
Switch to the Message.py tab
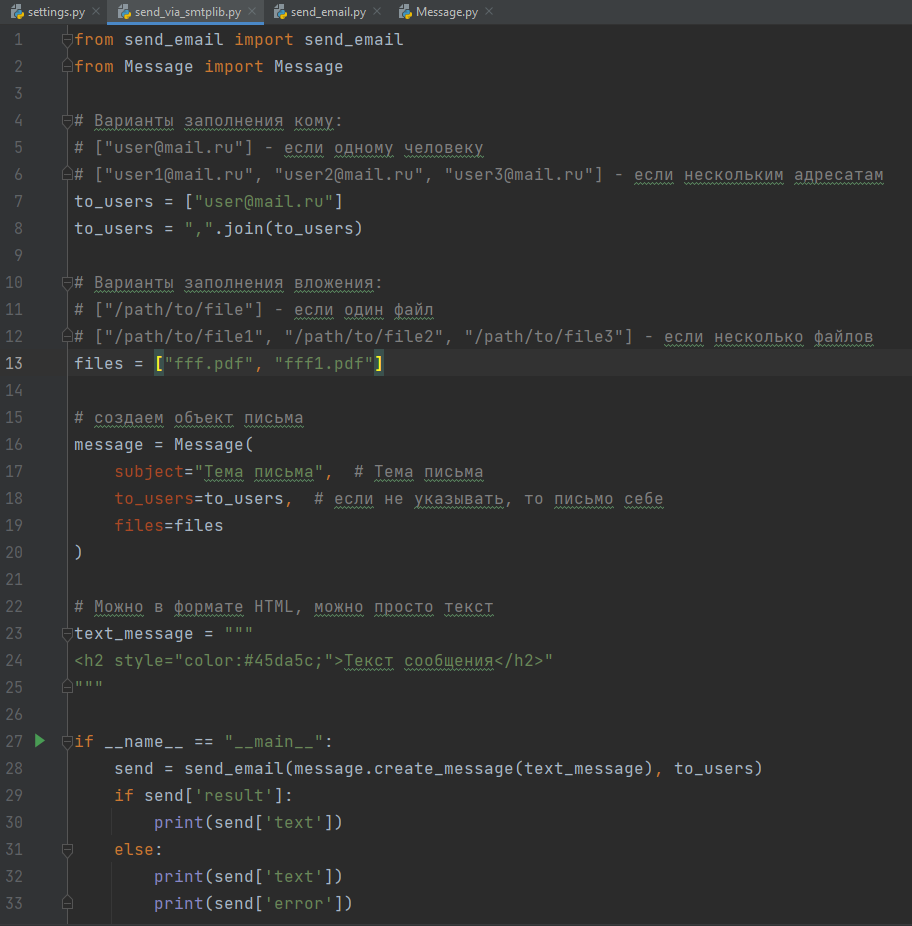[x=447, y=12]
